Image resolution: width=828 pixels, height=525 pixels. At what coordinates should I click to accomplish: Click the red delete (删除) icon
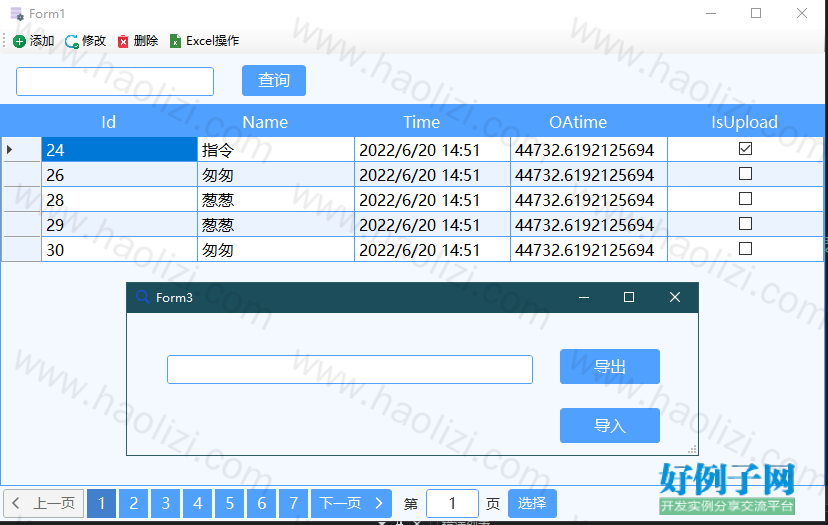click(x=123, y=41)
